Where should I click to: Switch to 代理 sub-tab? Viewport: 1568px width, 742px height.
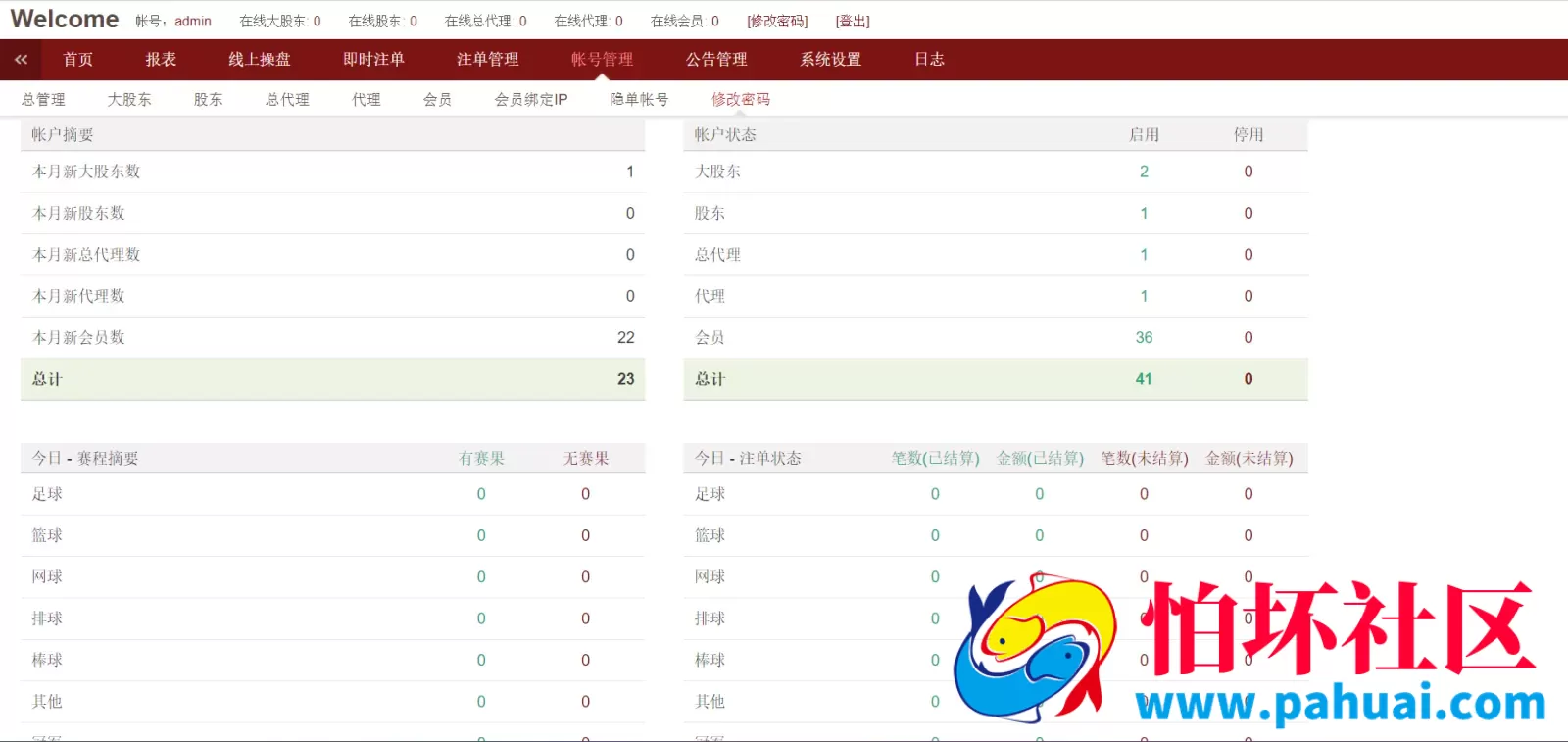point(367,100)
